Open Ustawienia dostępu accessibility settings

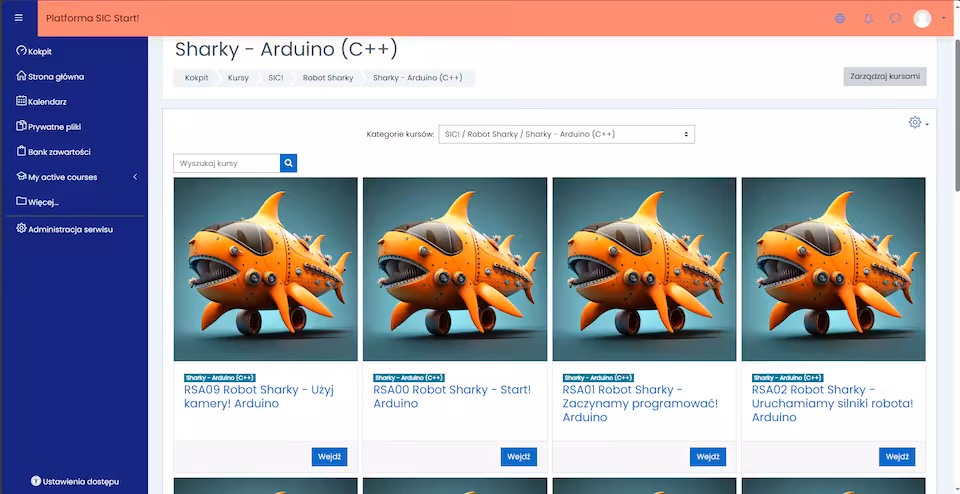pos(75,481)
